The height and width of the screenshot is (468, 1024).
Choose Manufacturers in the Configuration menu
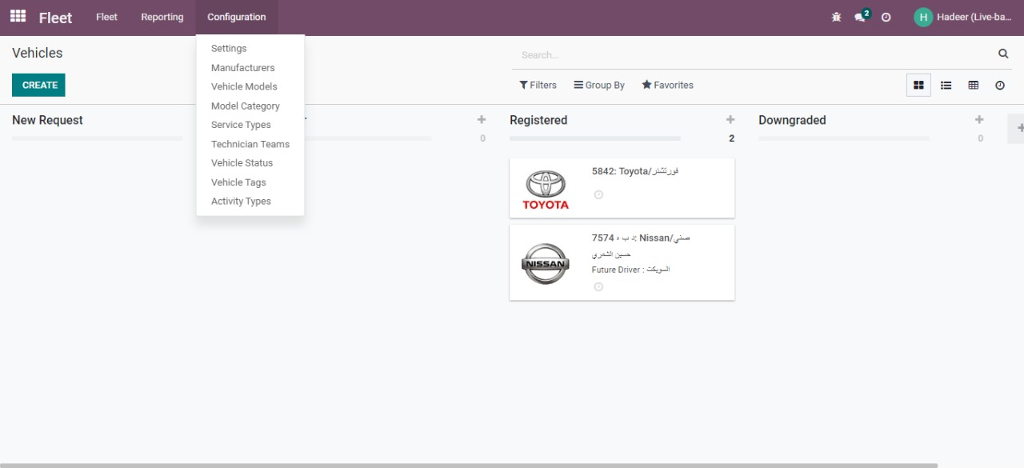tap(242, 68)
